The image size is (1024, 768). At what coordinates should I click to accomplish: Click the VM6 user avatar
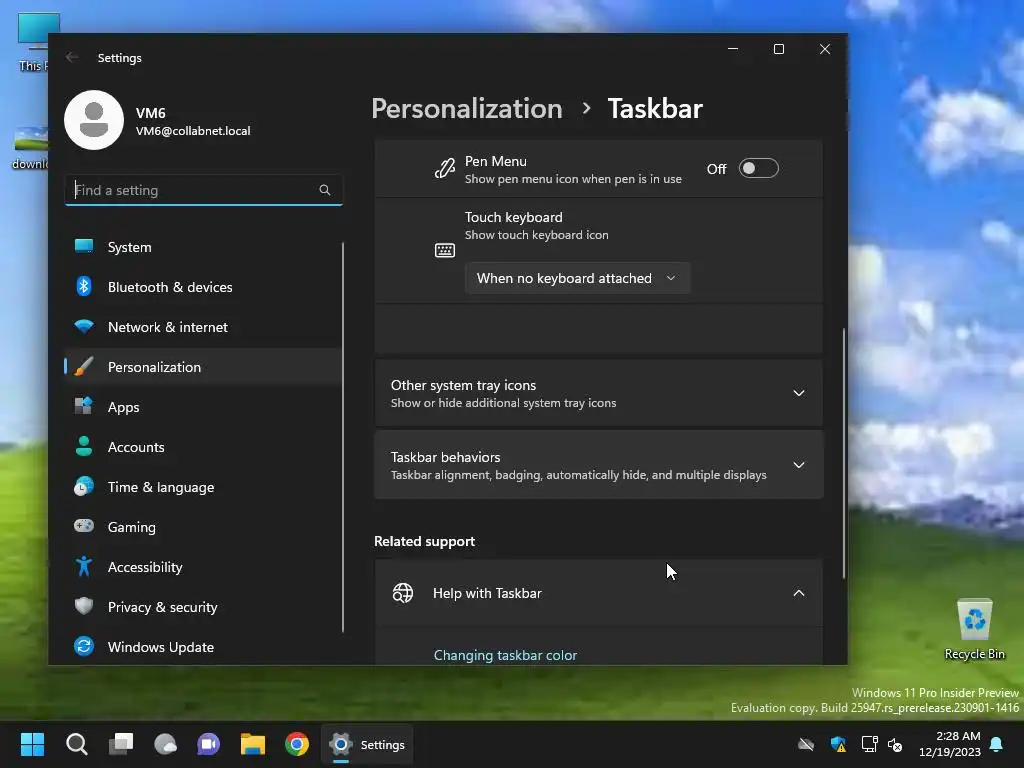coord(94,120)
